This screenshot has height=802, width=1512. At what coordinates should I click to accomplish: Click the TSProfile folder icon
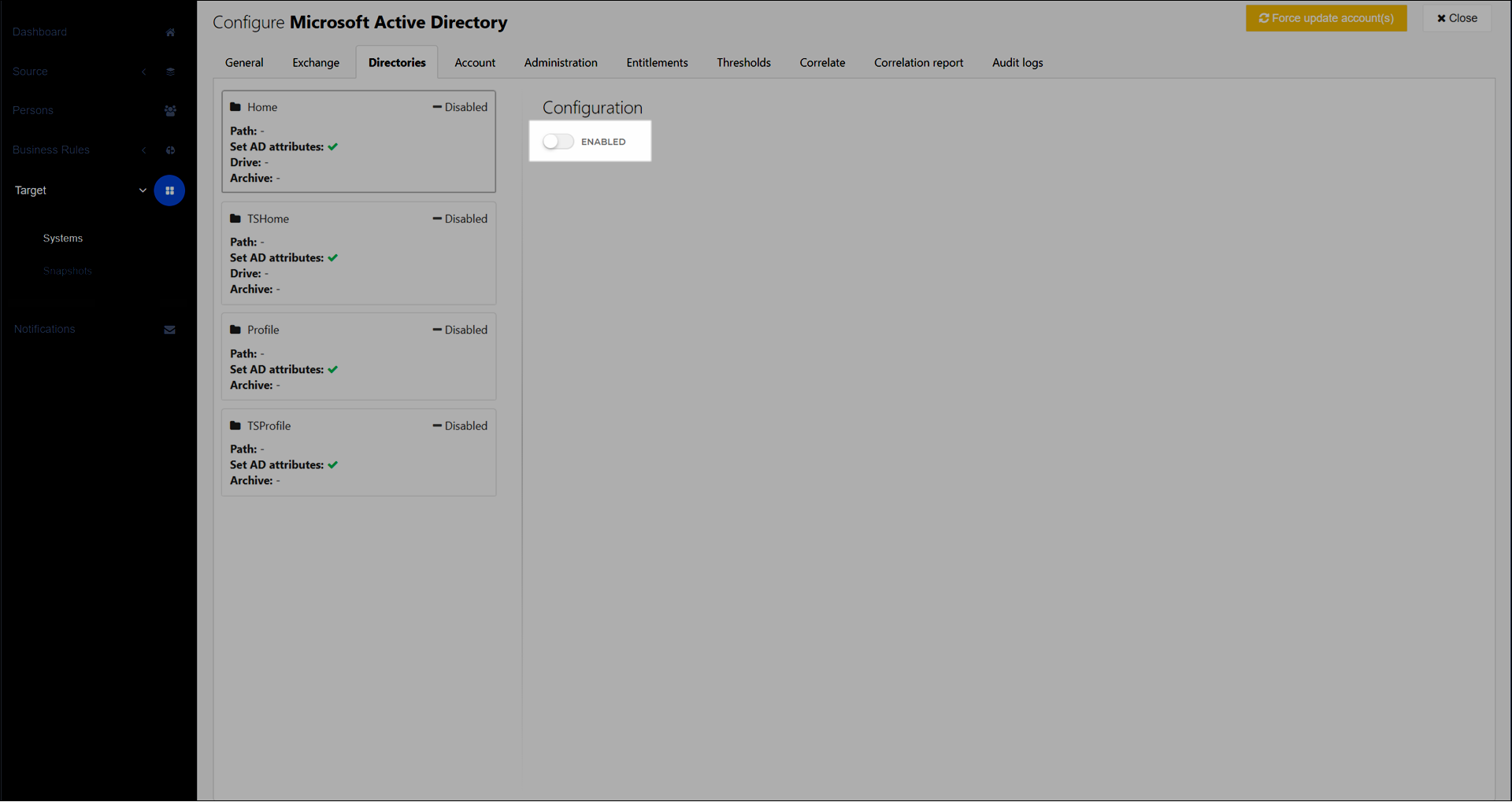[x=235, y=426]
